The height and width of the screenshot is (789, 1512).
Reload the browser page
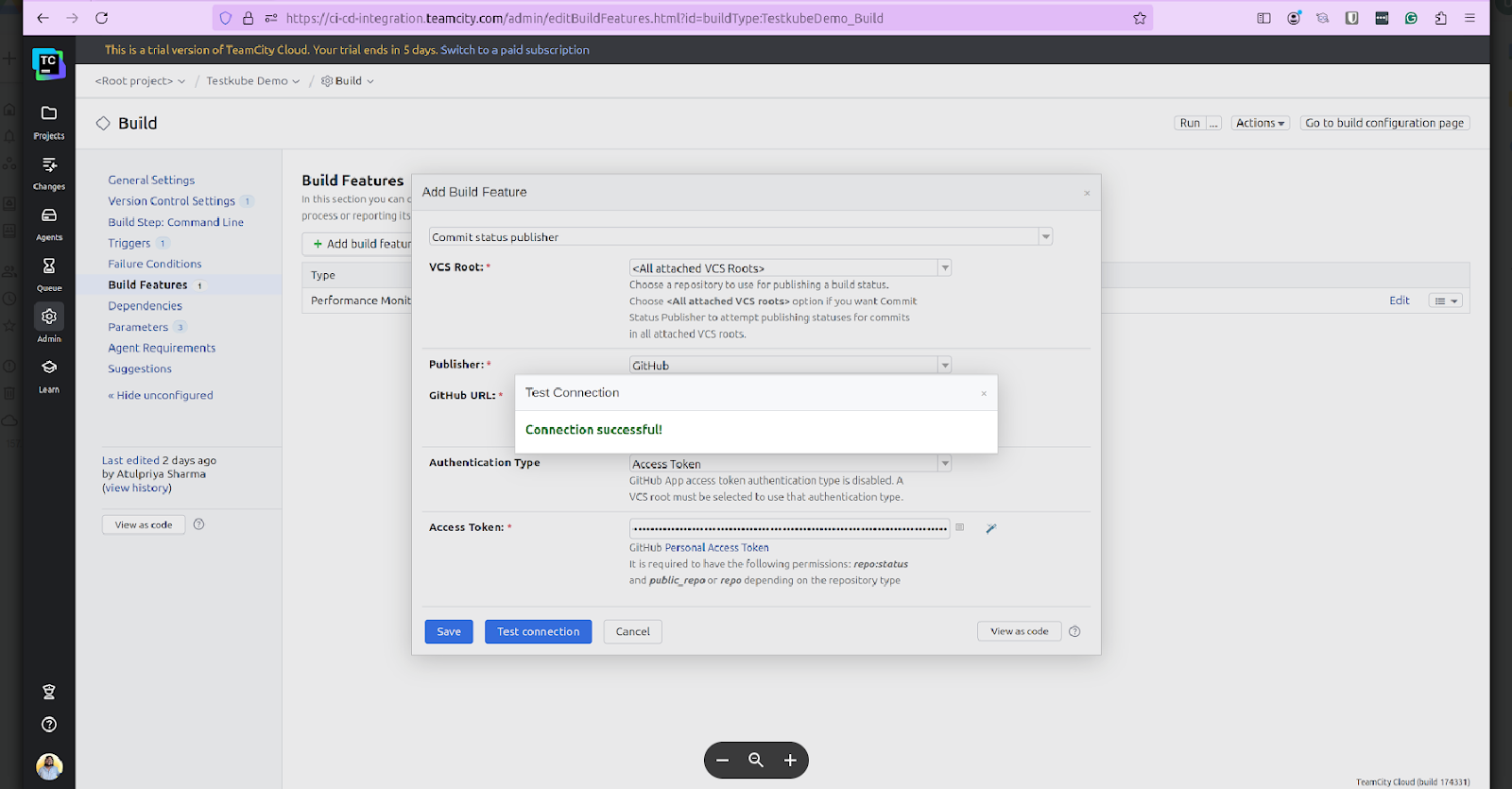tap(102, 18)
